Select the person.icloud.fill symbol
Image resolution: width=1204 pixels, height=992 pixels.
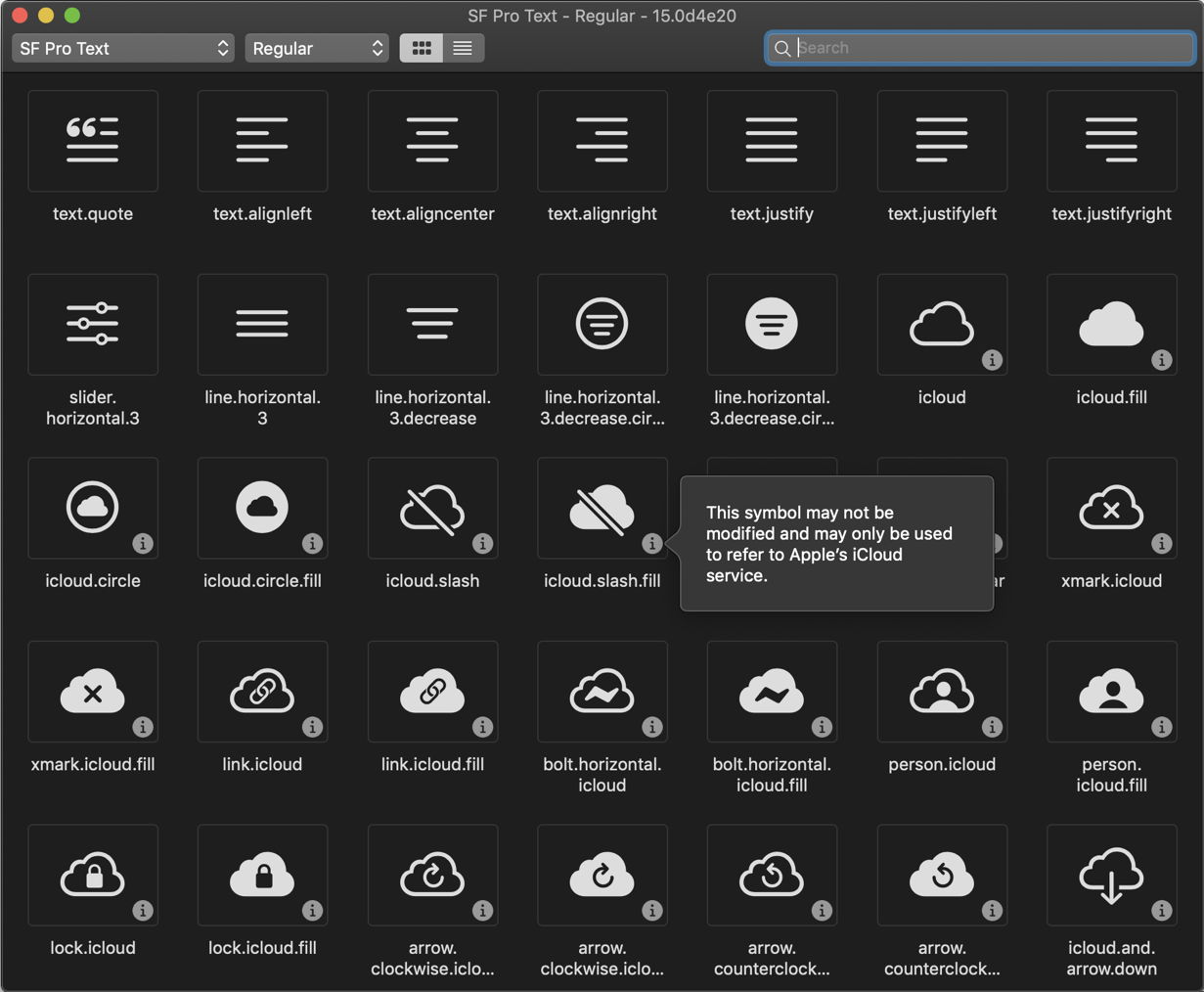[1111, 692]
